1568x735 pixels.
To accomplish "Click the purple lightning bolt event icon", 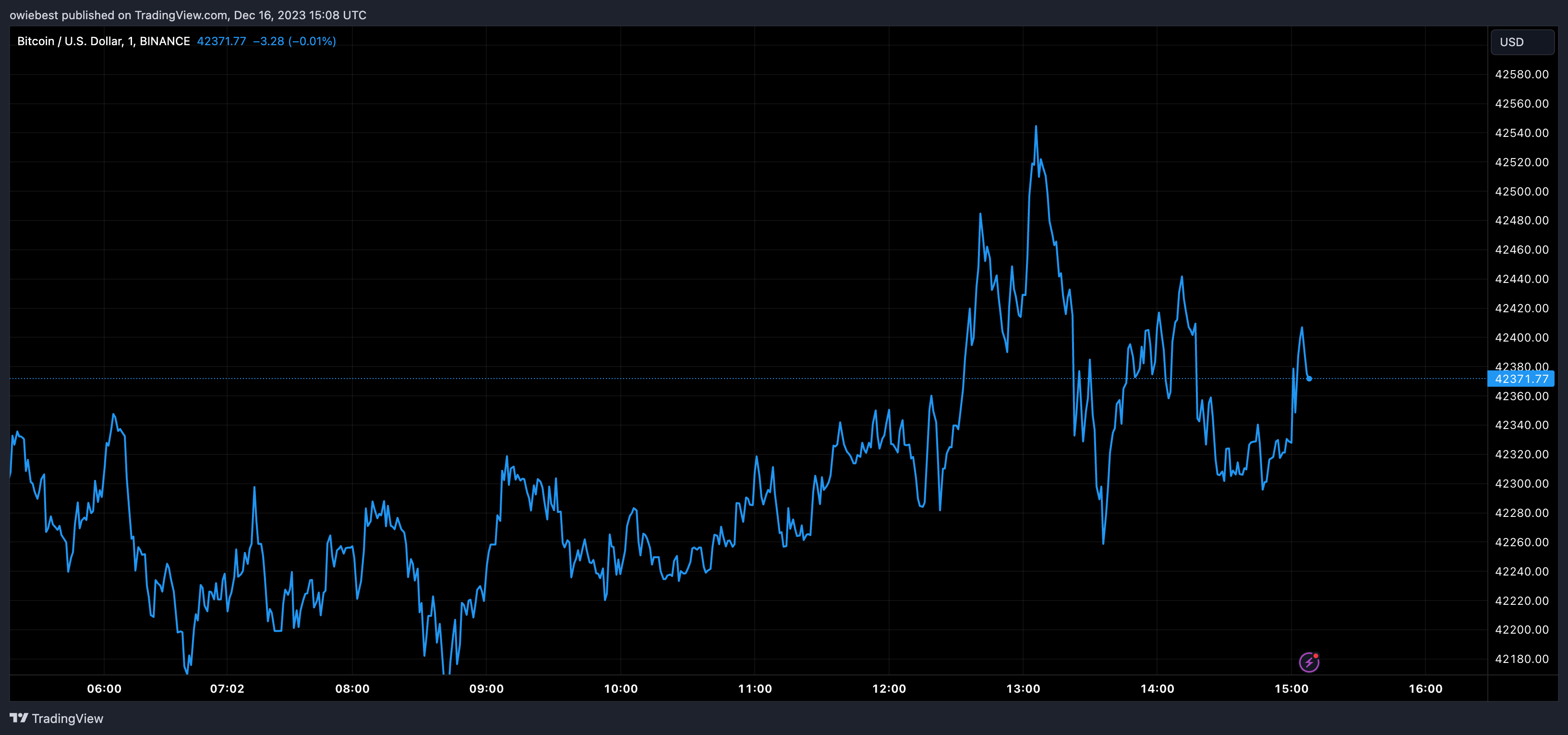I will tap(1309, 662).
